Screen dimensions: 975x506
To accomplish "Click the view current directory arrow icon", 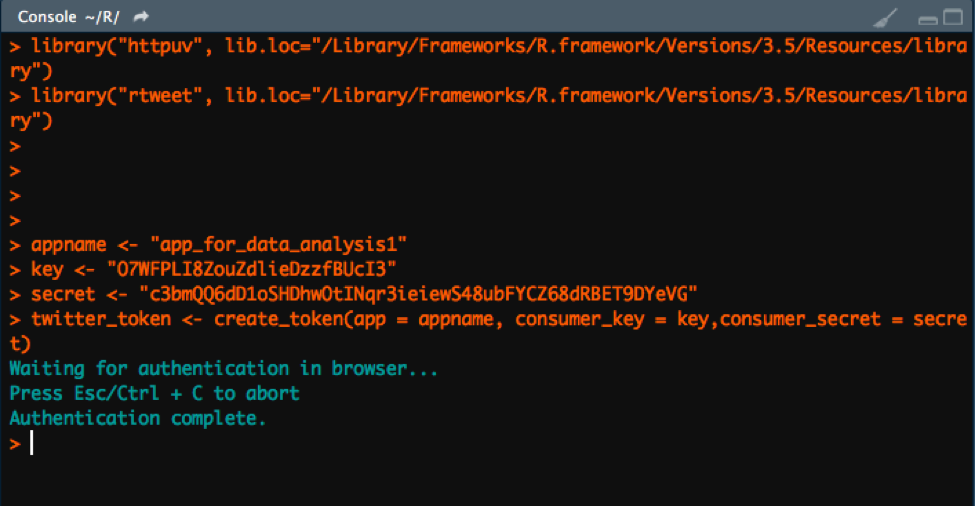I will [141, 17].
